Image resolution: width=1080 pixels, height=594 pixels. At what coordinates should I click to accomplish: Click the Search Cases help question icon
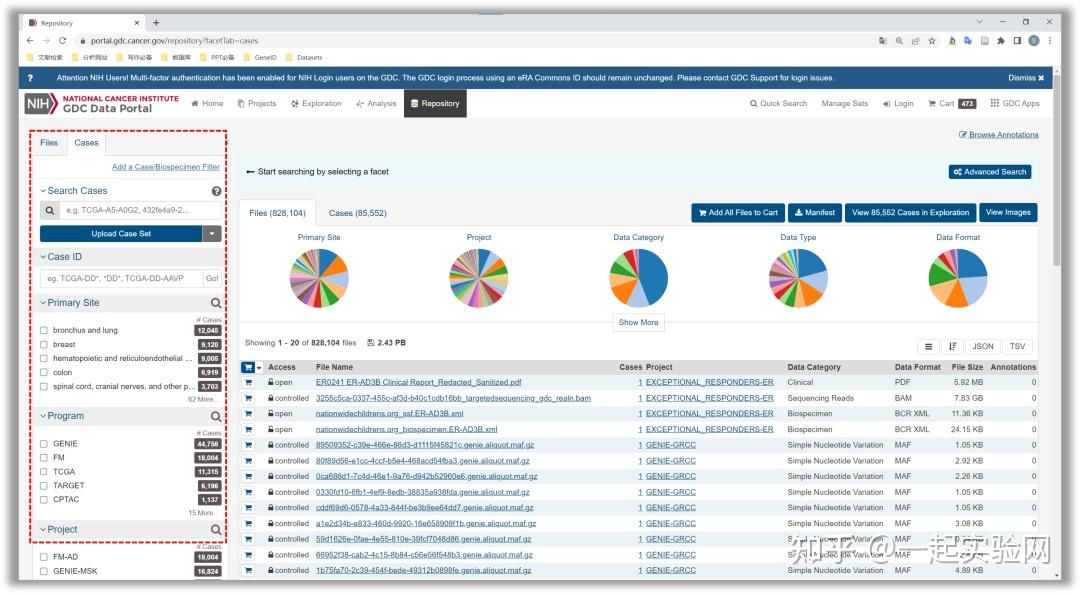(x=216, y=191)
